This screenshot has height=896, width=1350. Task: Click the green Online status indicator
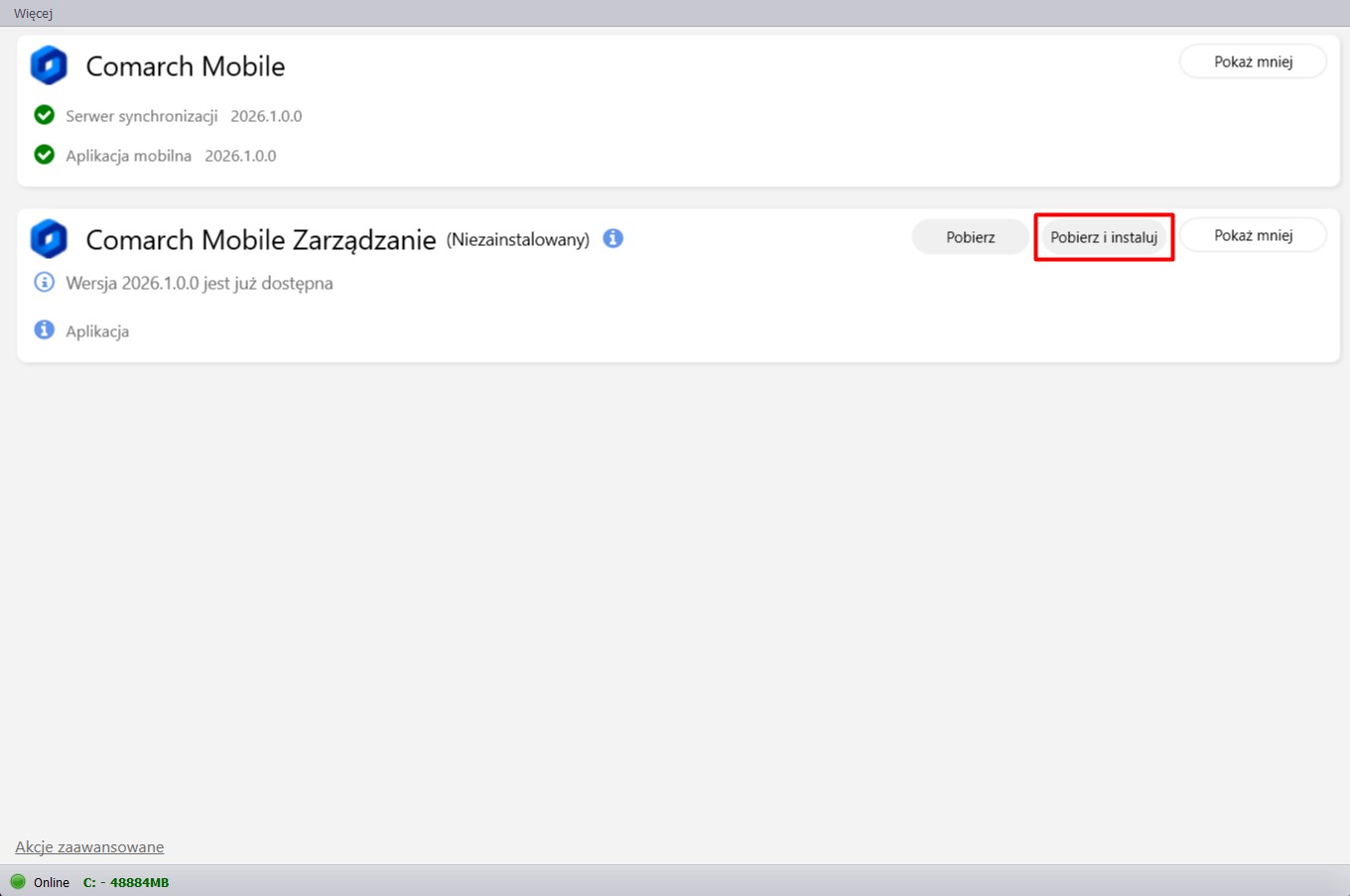click(x=18, y=881)
